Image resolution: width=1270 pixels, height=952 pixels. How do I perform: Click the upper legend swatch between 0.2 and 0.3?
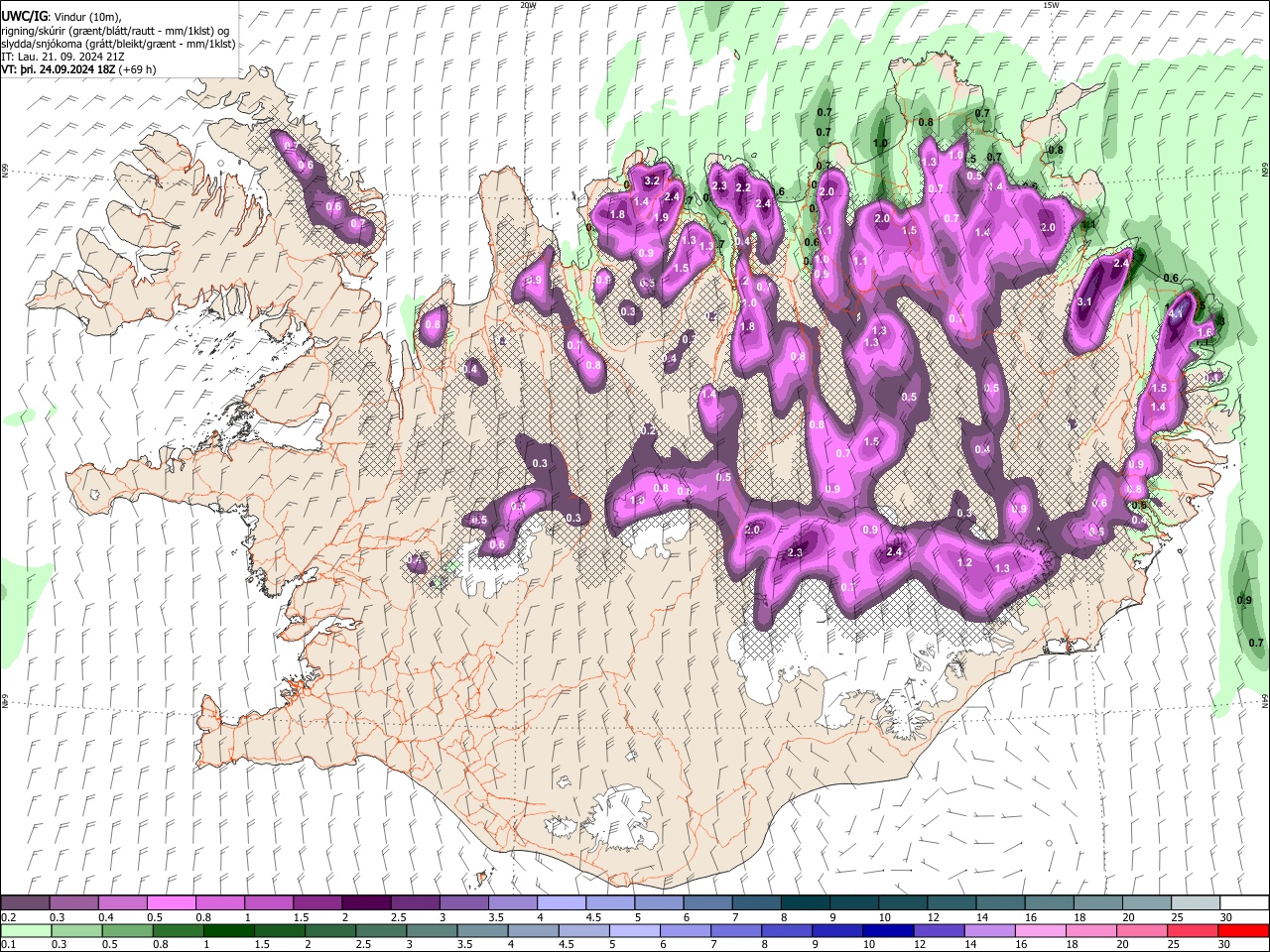coord(25,903)
